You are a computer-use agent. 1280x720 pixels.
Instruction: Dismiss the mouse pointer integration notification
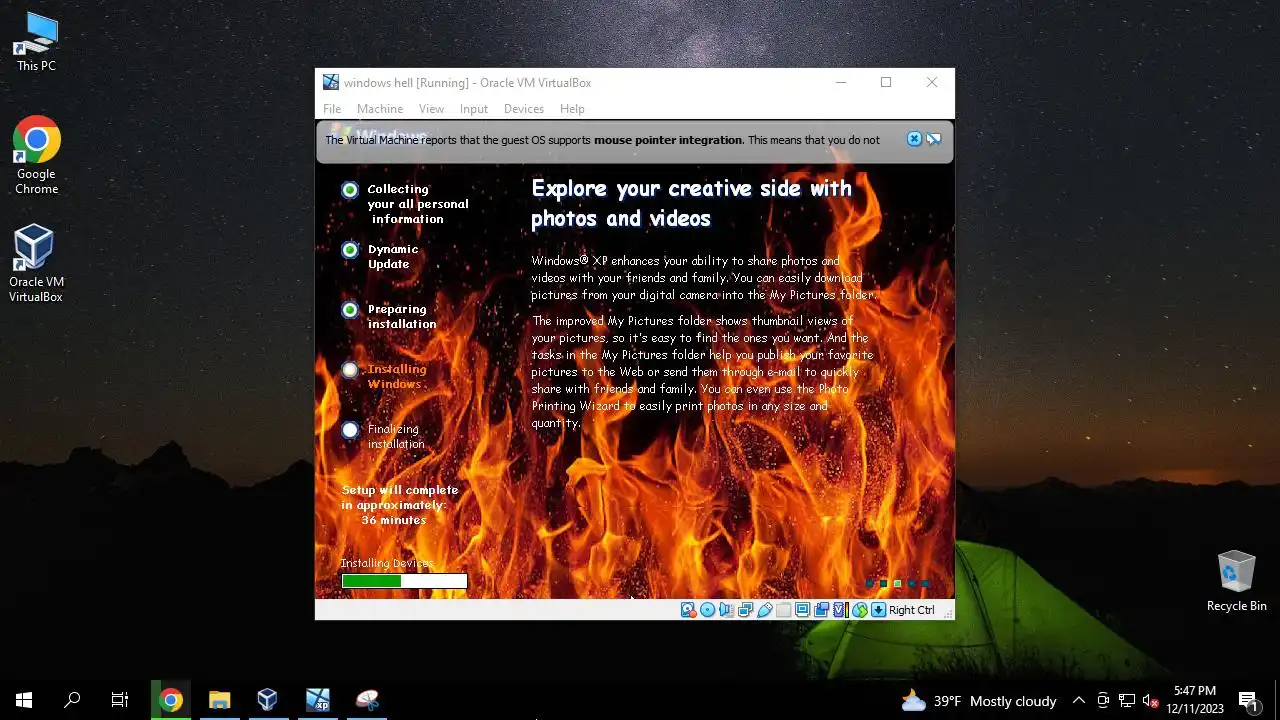914,139
